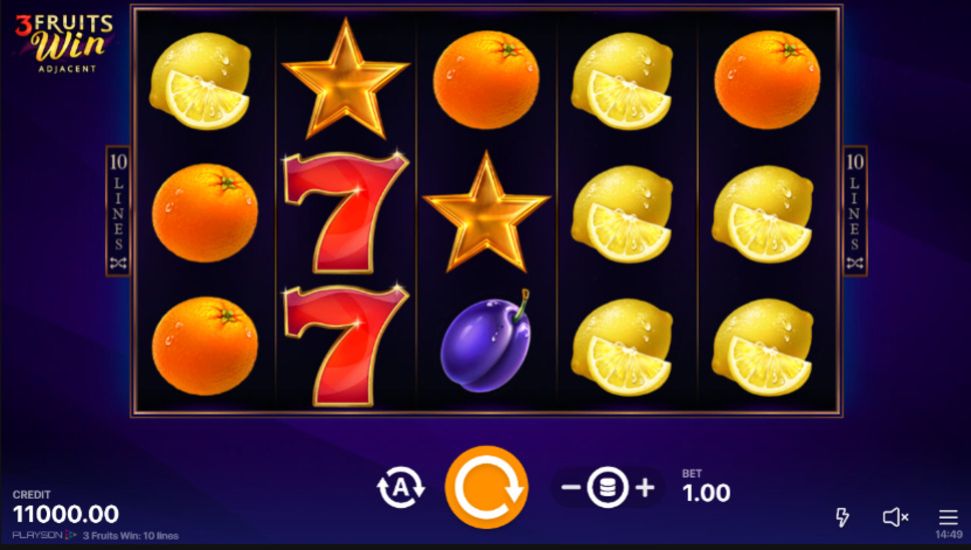
Task: Click the 3 Fruits Win logo
Action: [x=64, y=43]
